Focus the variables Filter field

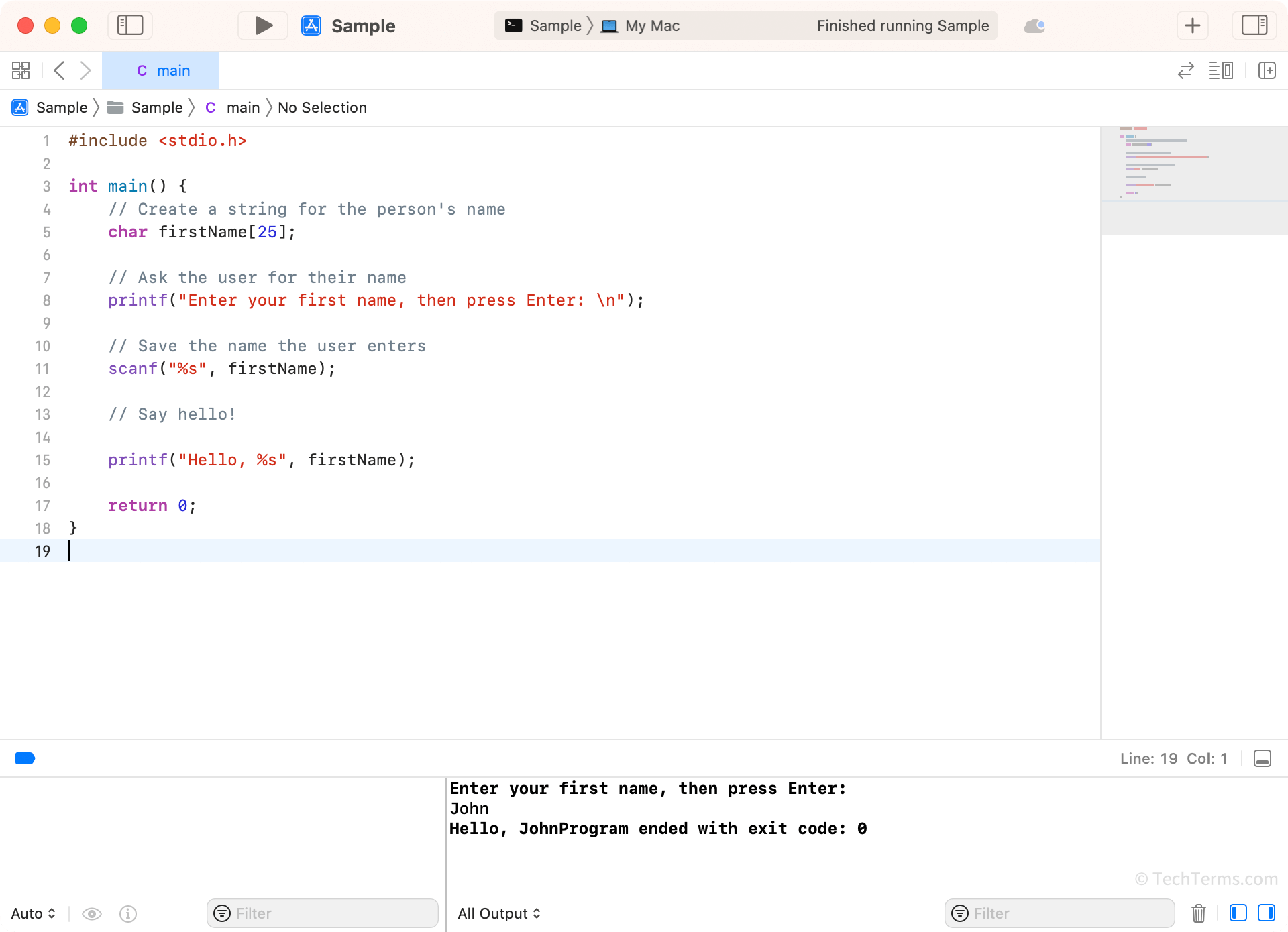(323, 913)
